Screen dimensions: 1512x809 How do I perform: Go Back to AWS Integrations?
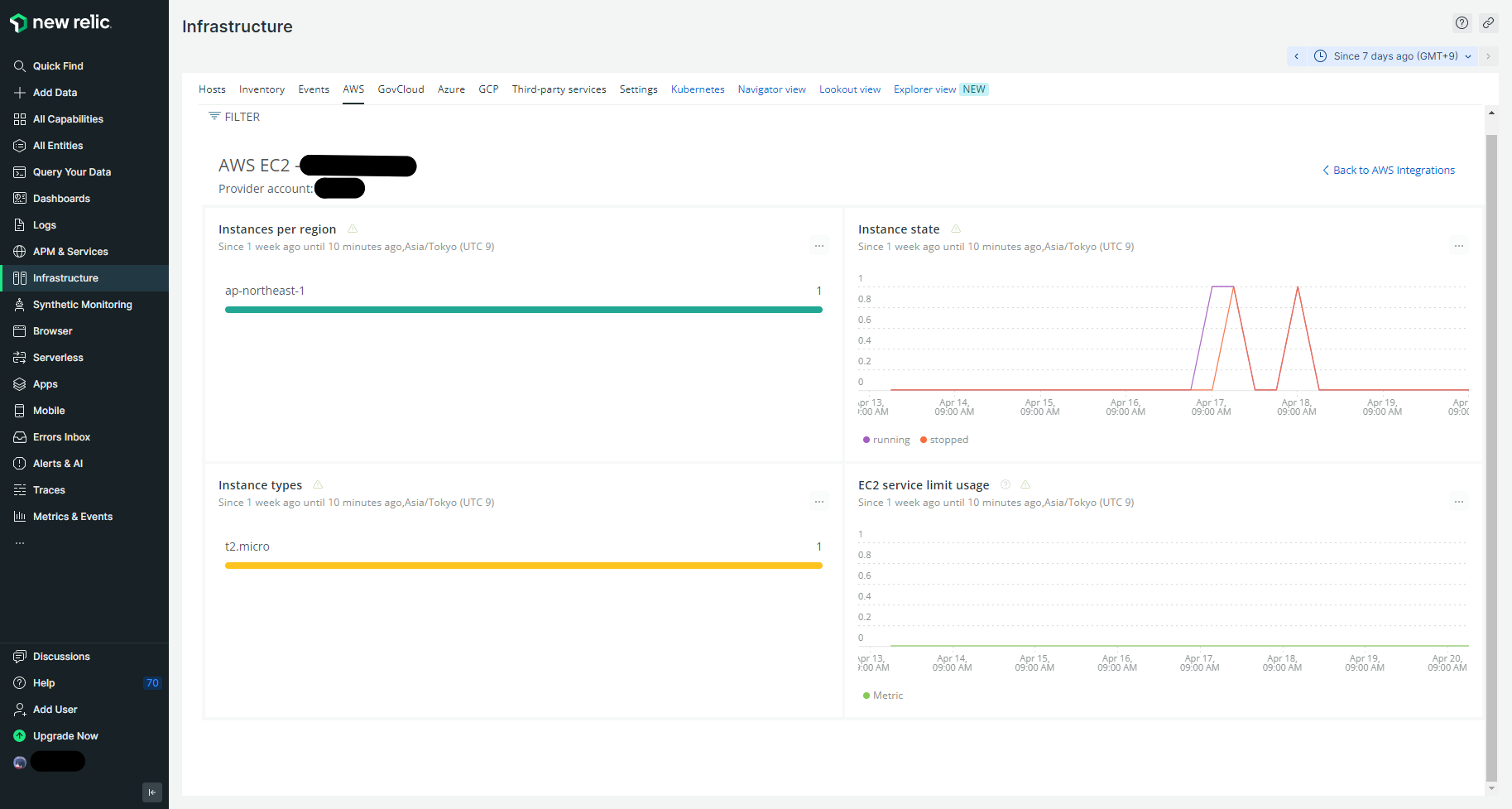tap(1389, 170)
